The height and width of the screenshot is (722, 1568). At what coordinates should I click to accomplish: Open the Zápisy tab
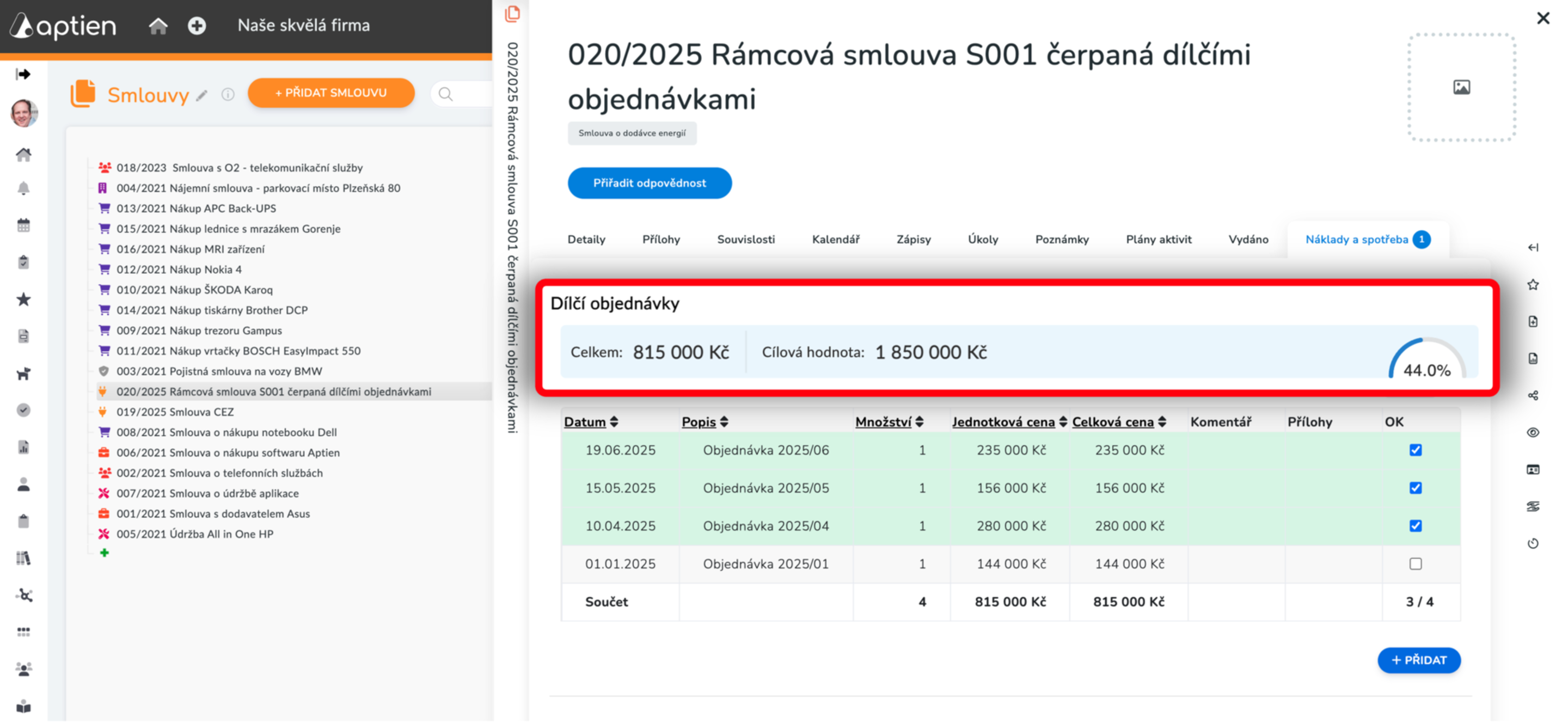point(913,239)
